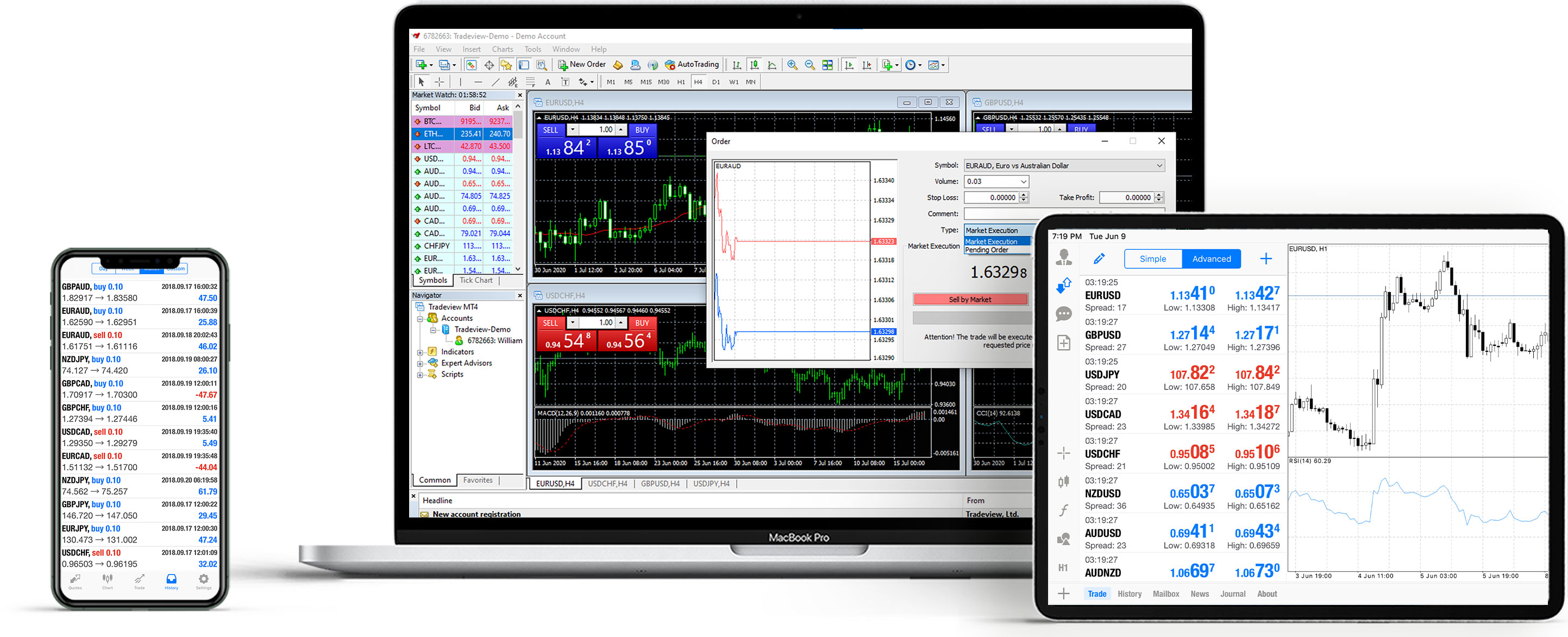1568x637 pixels.
Task: Expand Expert Advisors in Navigator panel
Action: (x=421, y=386)
